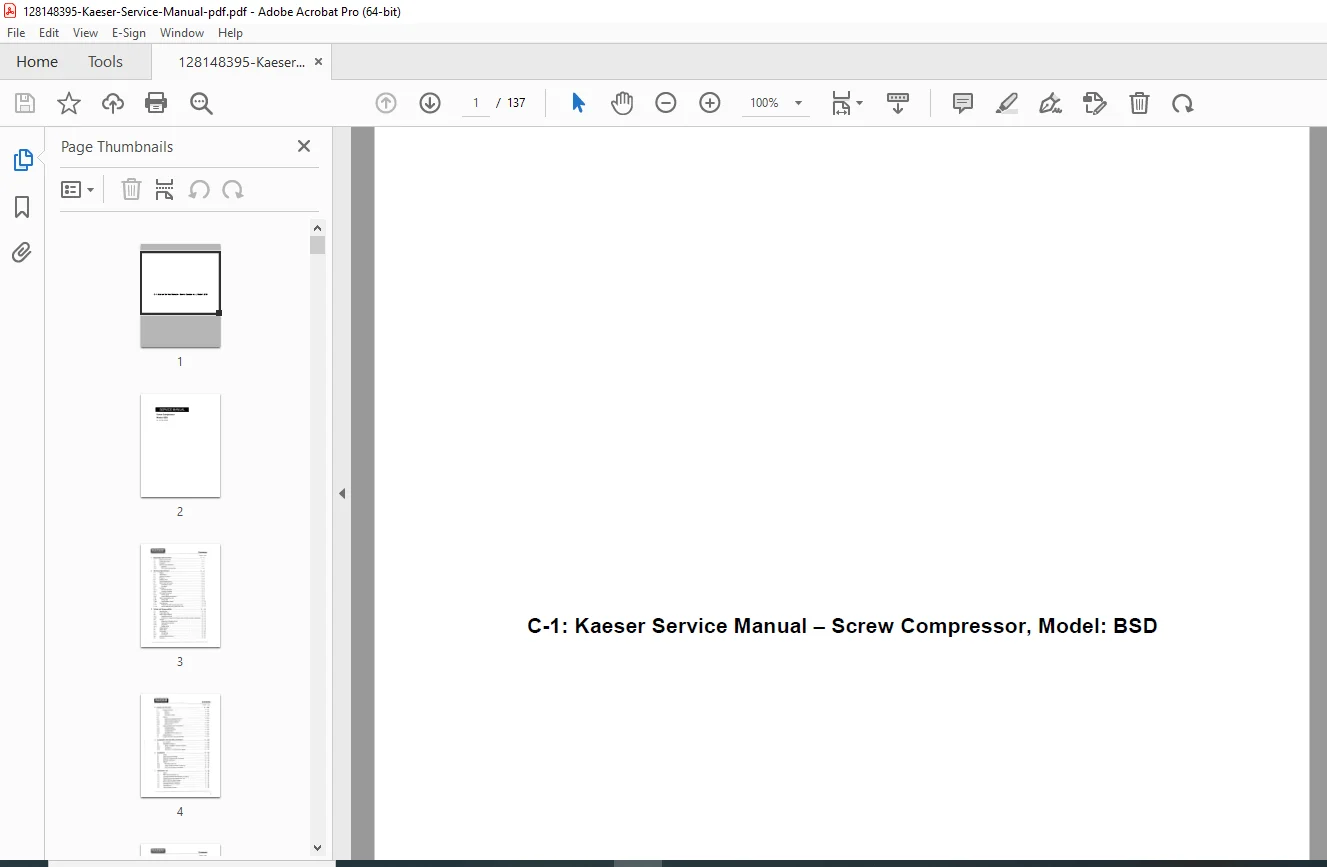Screen dimensions: 1327x867
Task: Rotate thumbnail page clockwise
Action: coord(233,189)
